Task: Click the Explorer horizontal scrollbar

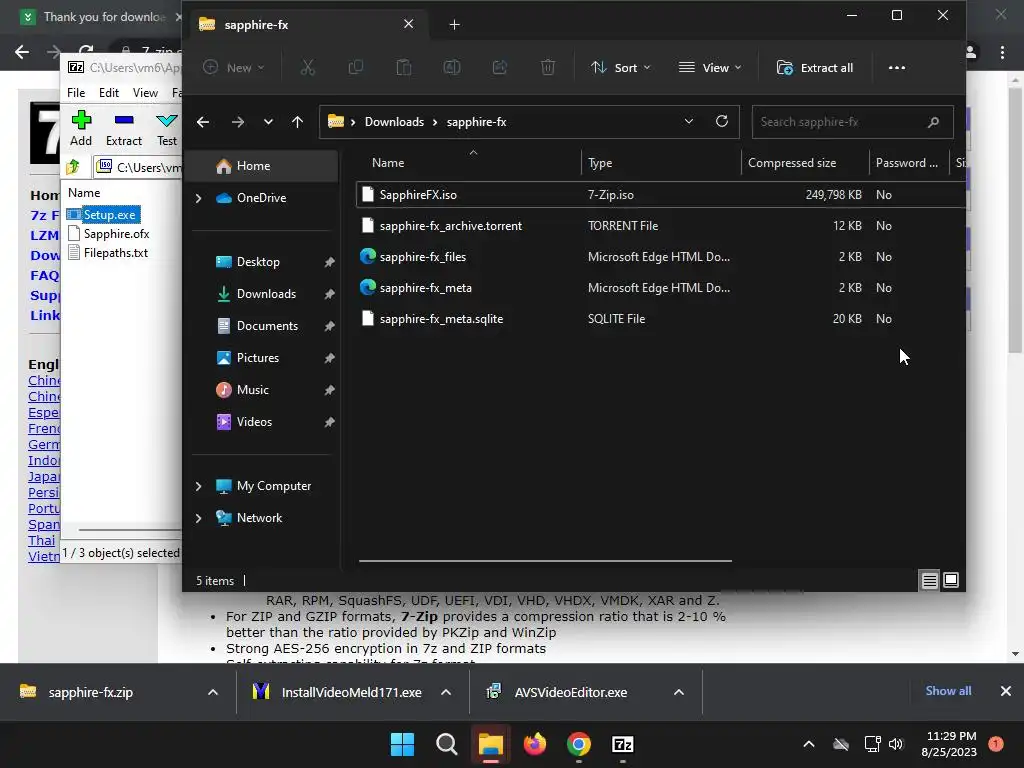Action: (545, 560)
